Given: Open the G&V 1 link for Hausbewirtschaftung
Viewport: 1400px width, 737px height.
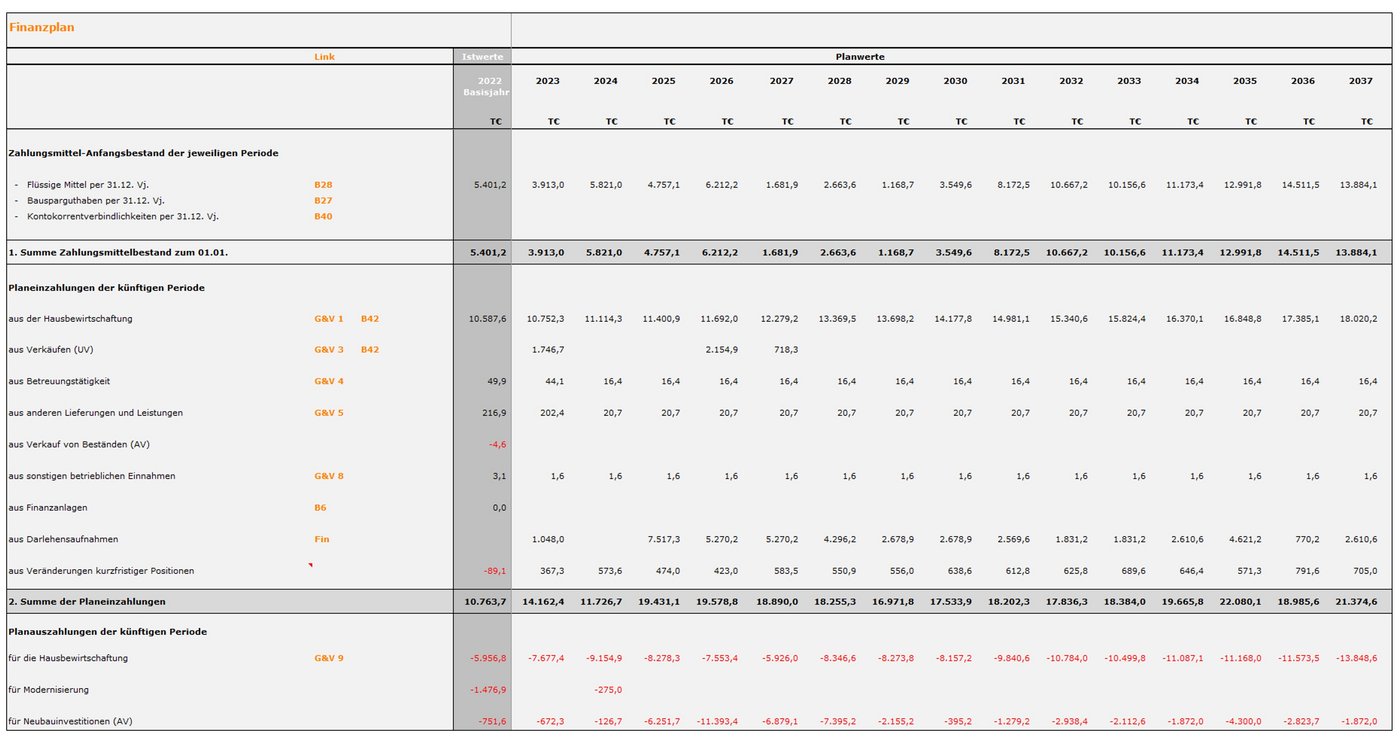Looking at the screenshot, I should (x=329, y=319).
